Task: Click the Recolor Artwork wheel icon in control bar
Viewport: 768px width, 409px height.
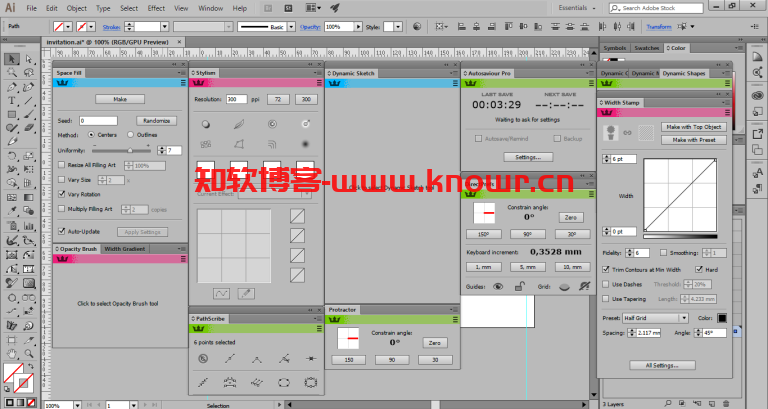Action: point(417,26)
